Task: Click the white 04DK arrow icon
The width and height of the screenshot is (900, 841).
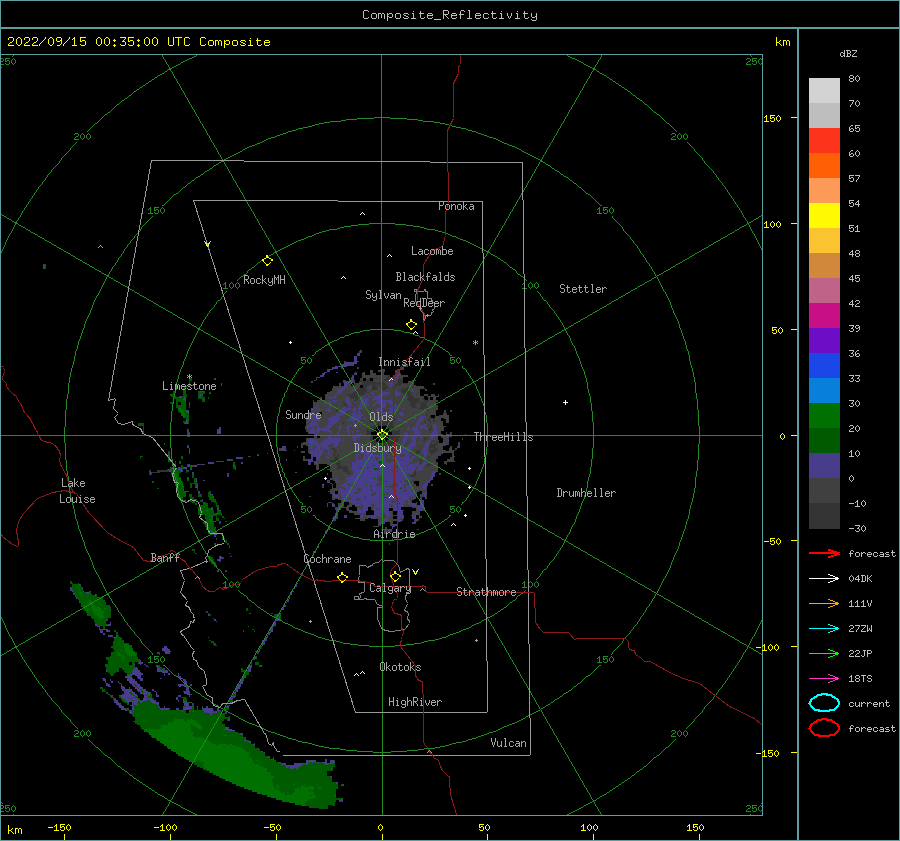Action: coord(824,579)
